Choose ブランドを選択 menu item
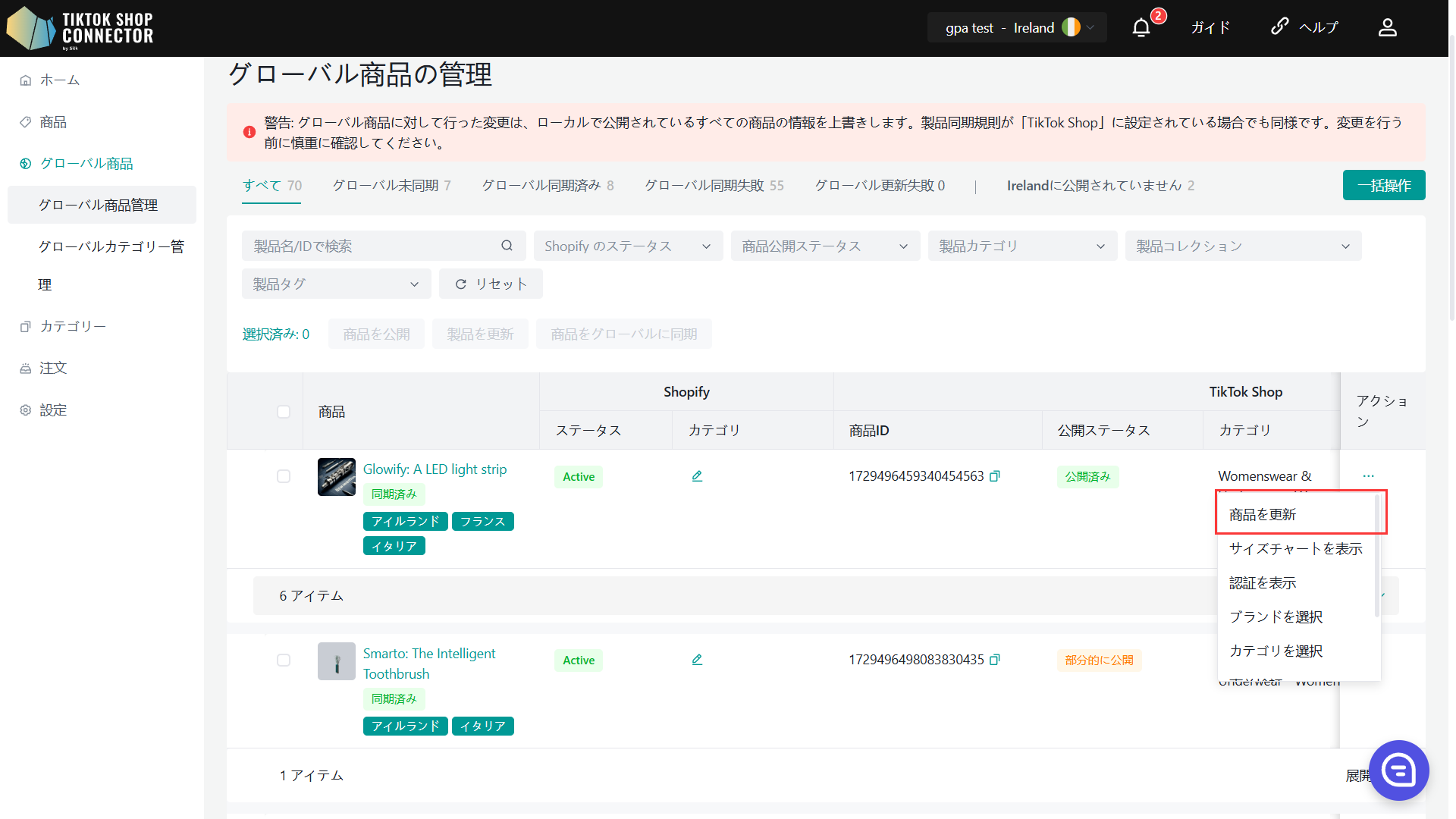1456x819 pixels. point(1297,617)
